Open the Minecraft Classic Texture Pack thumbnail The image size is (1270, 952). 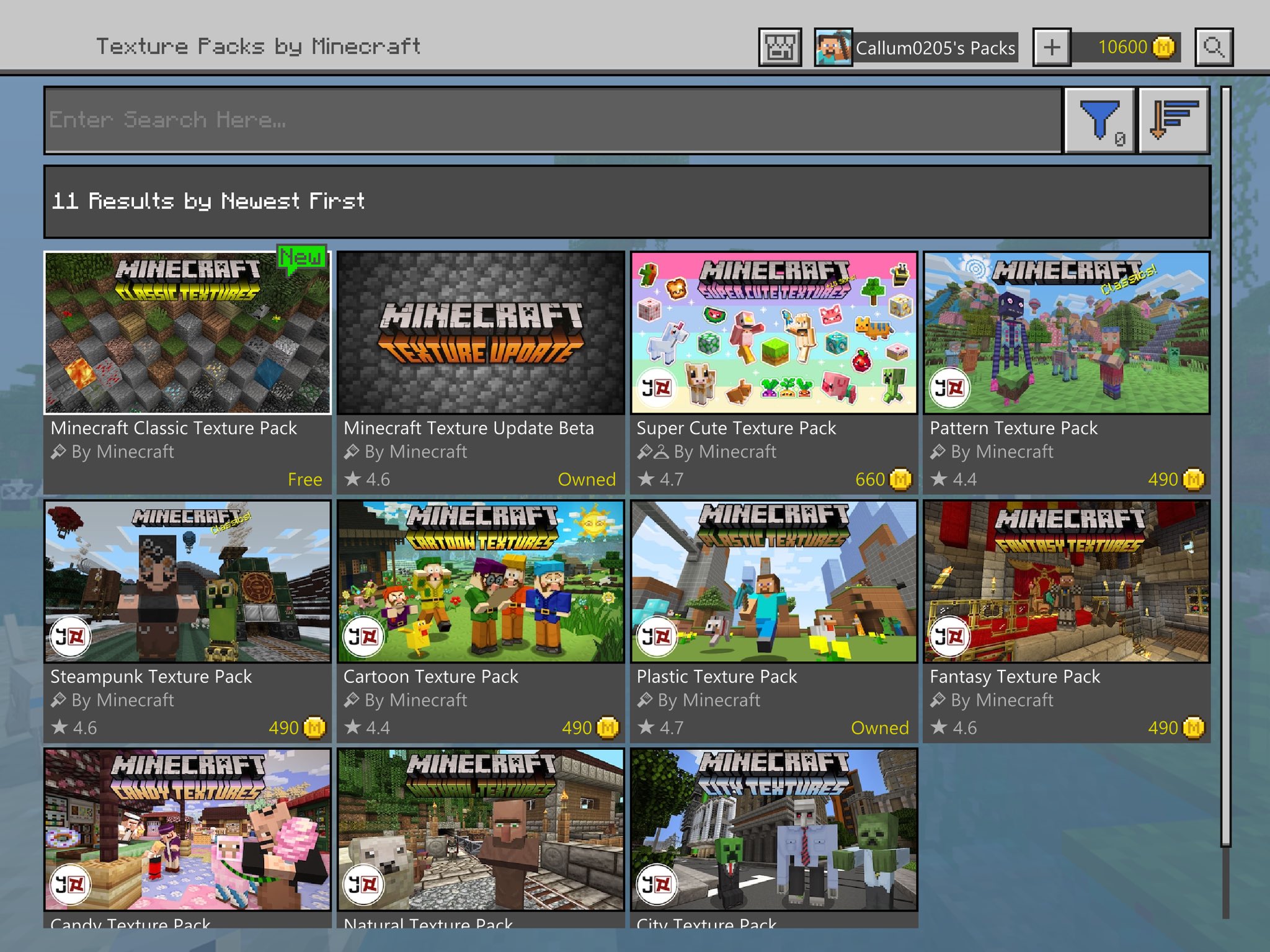click(187, 332)
